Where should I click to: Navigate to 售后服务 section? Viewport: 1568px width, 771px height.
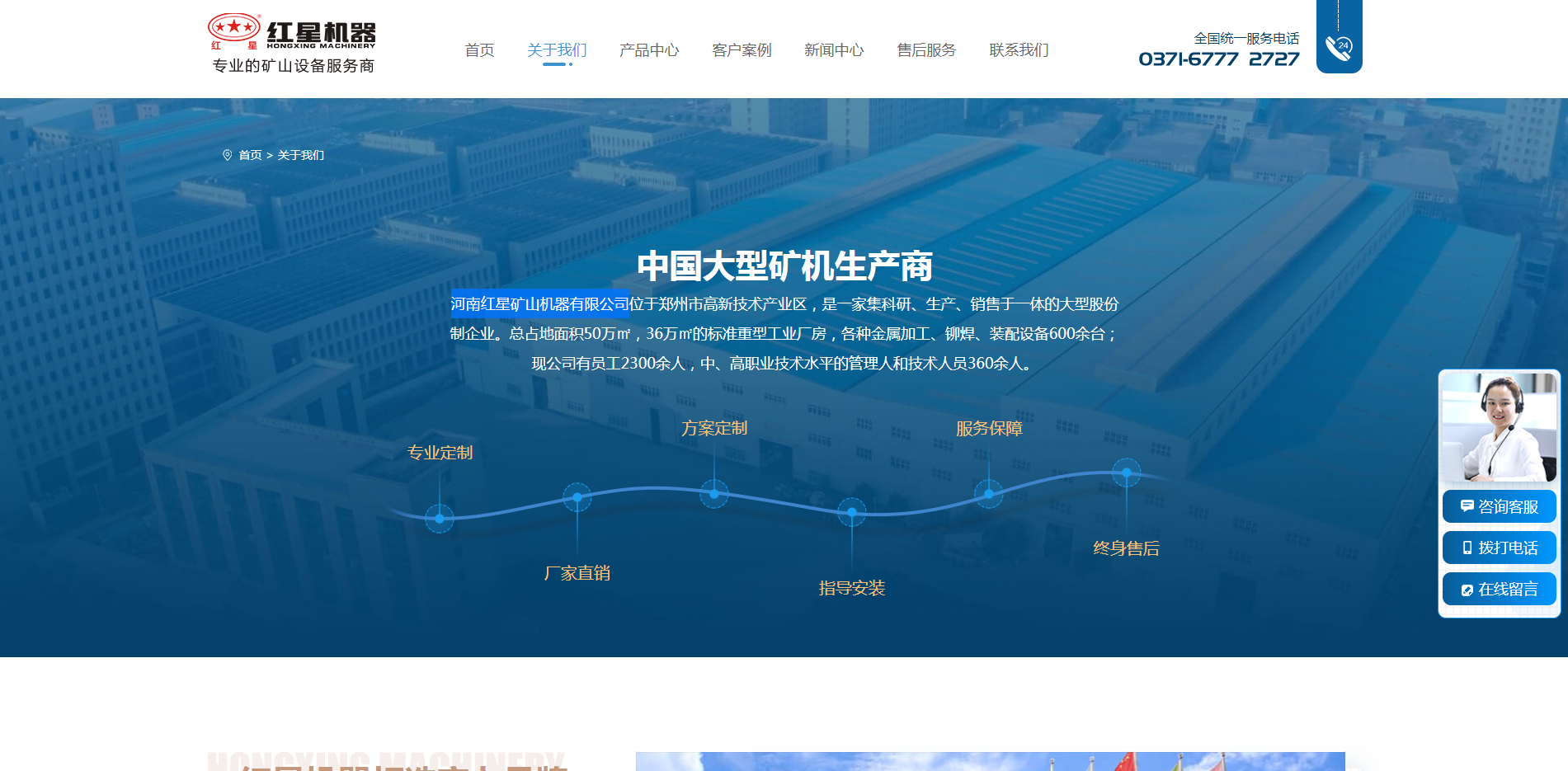click(926, 50)
